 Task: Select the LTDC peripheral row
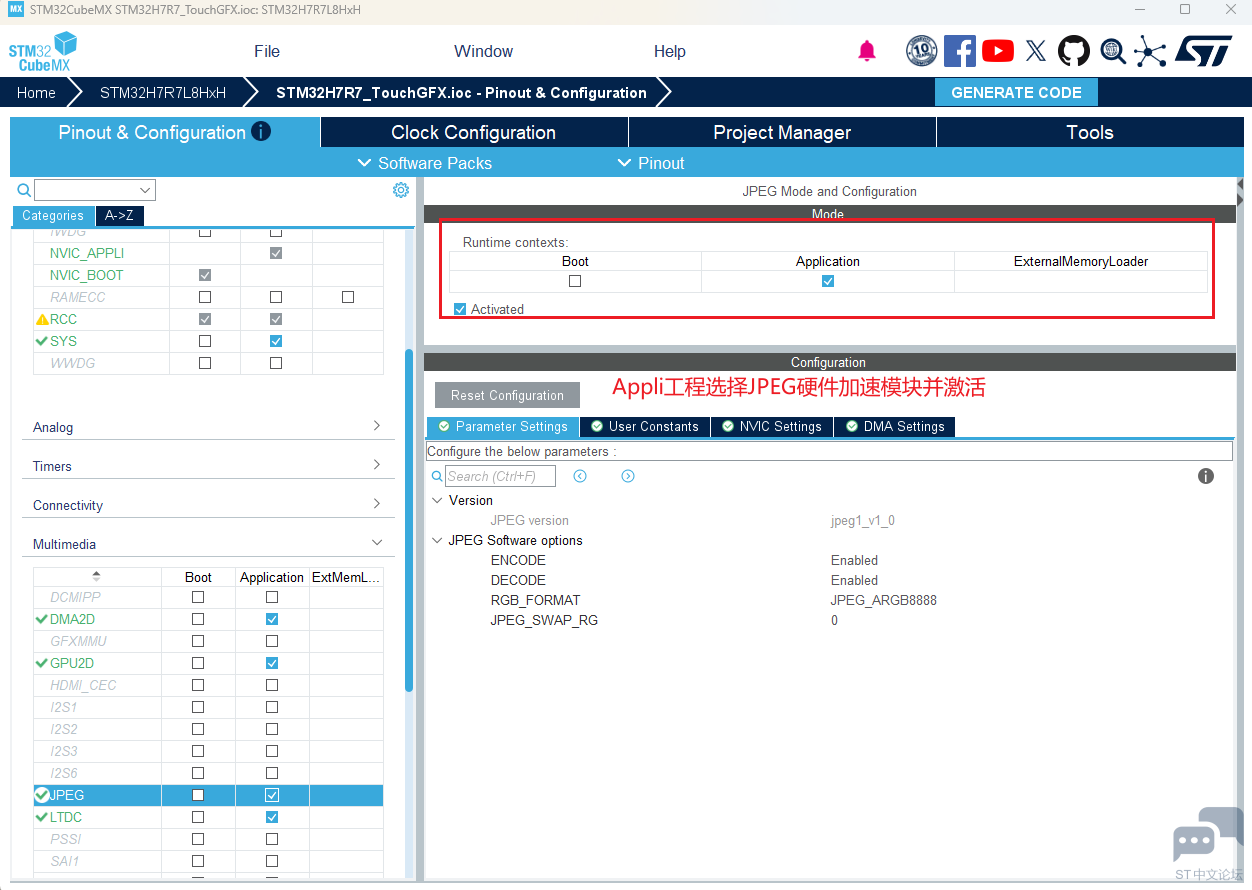coord(208,817)
